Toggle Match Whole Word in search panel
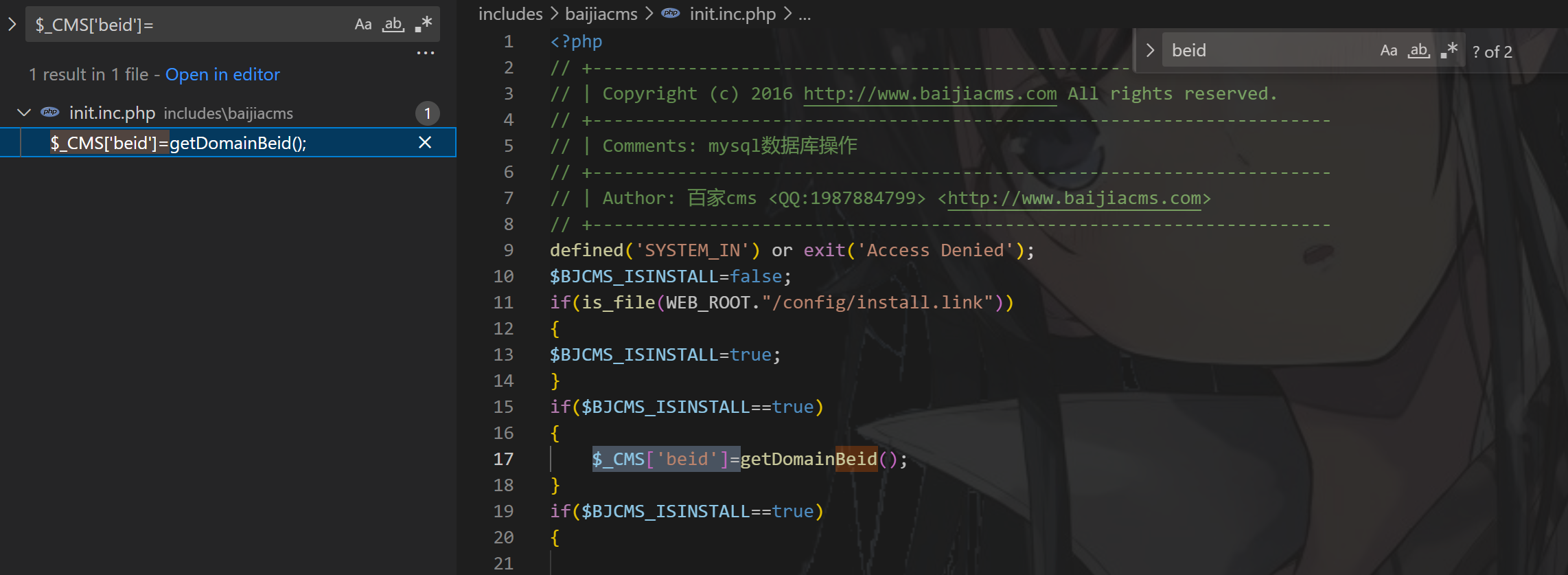The image size is (1568, 575). (x=393, y=25)
